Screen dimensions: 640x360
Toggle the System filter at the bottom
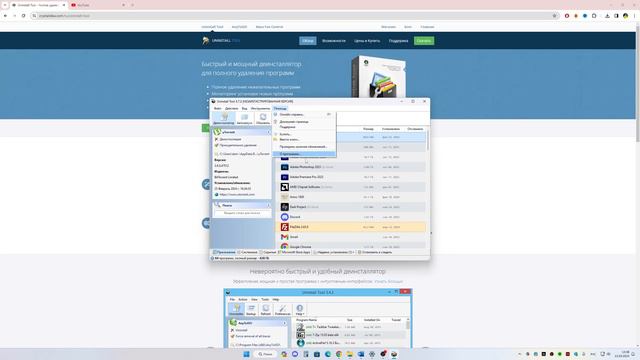tap(247, 252)
